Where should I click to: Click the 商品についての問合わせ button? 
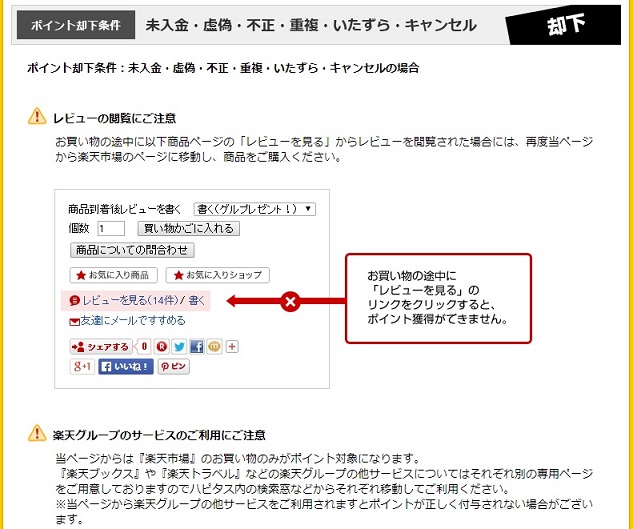point(132,250)
